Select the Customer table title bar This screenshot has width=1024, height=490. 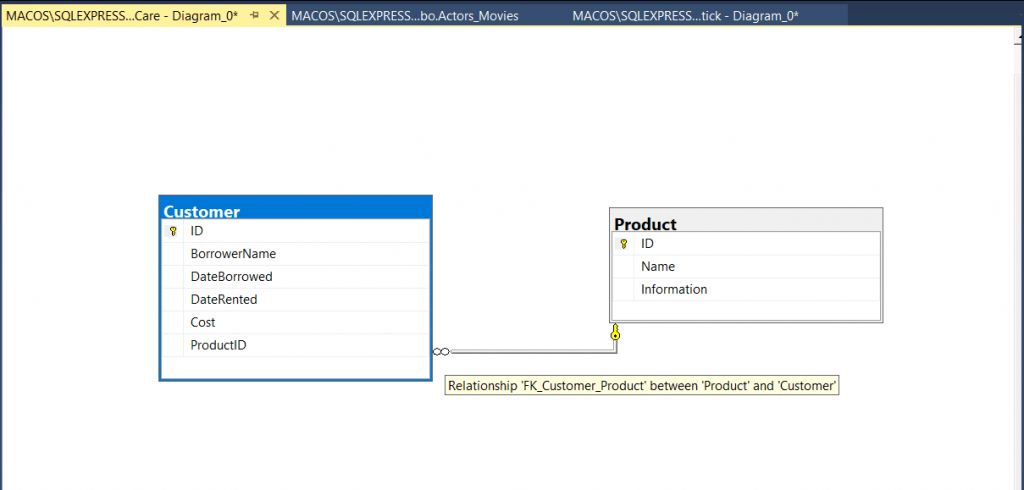tap(295, 210)
